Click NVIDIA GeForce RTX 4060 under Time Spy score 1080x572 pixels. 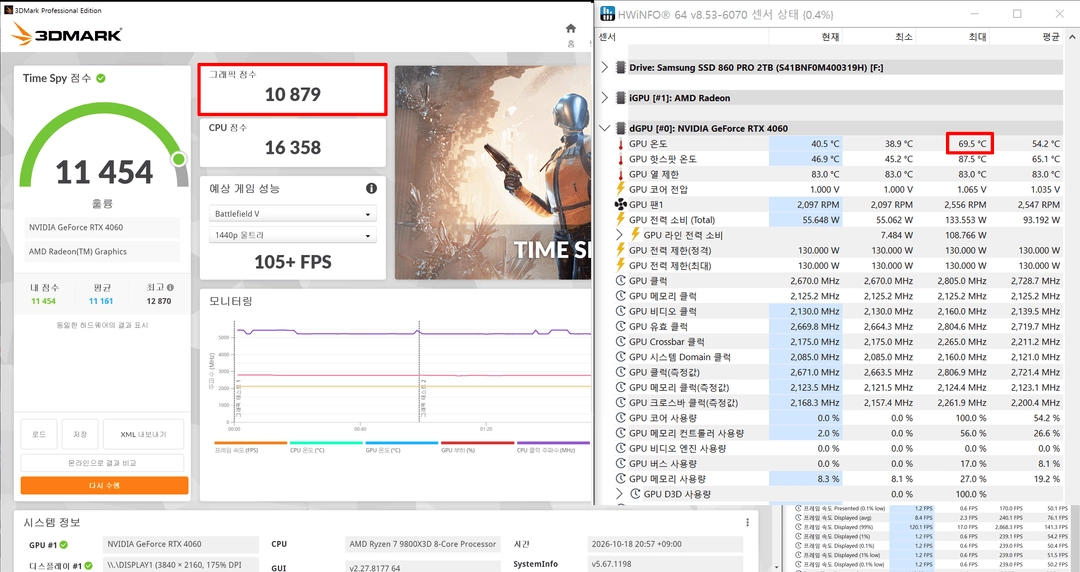[102, 227]
